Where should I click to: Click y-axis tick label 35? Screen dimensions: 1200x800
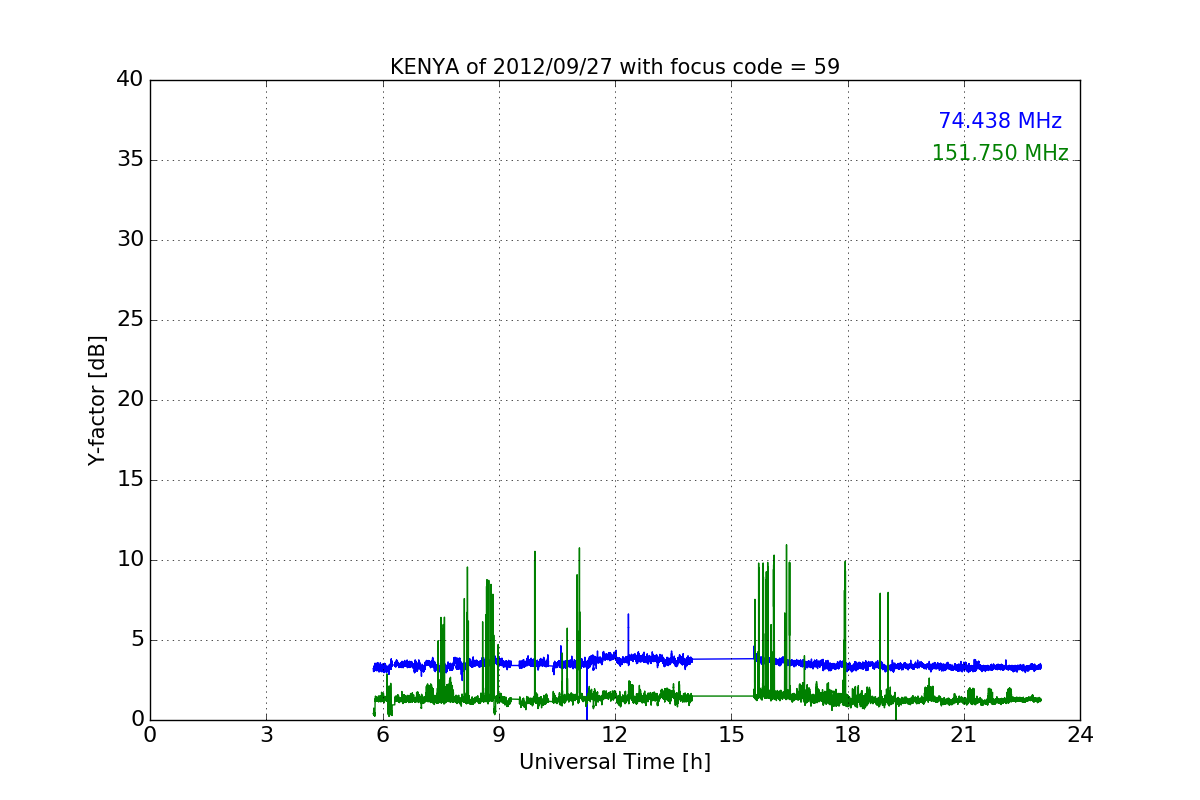[x=130, y=160]
